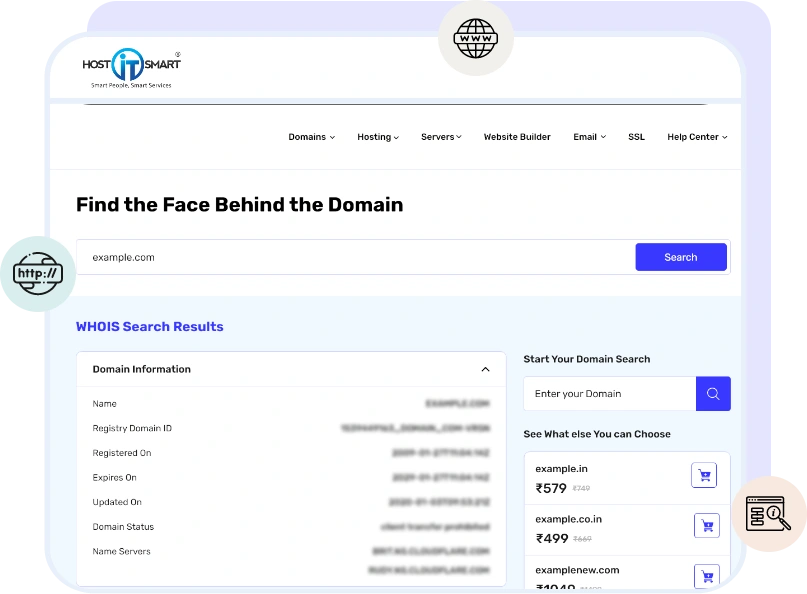Click the Host IT Smart logo

coord(131,68)
